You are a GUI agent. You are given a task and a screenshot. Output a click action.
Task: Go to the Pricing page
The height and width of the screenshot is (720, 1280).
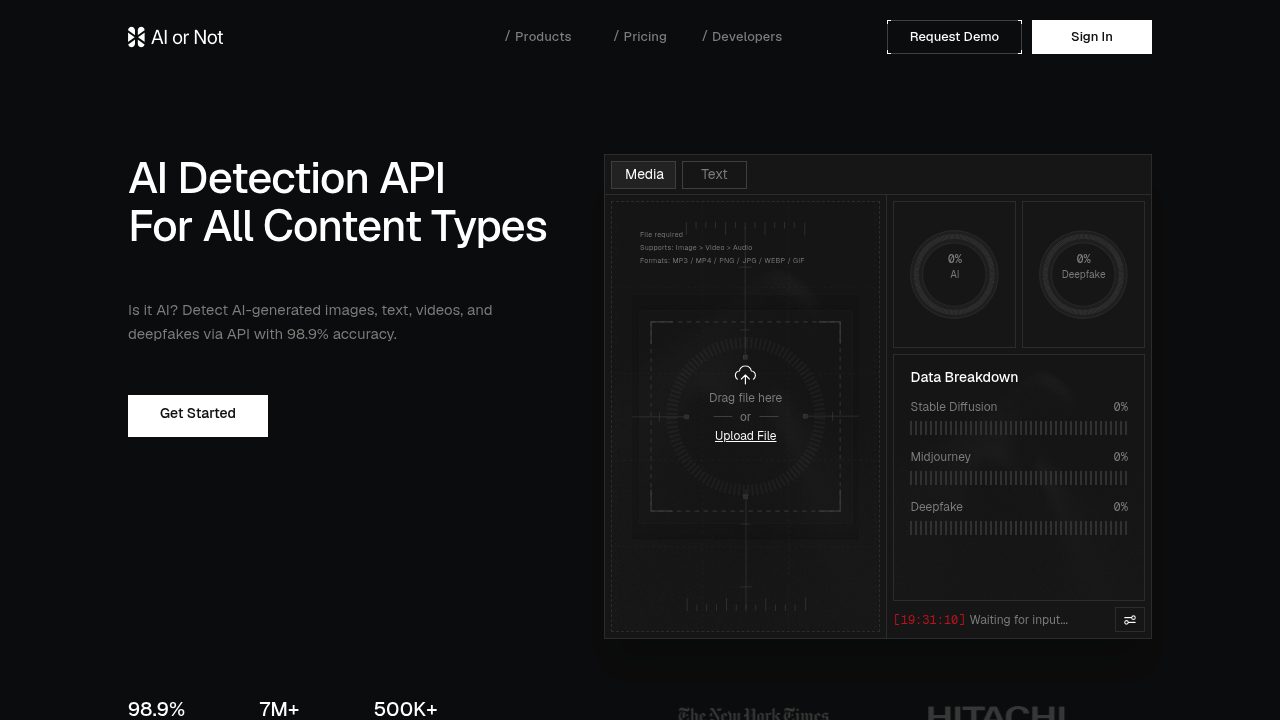[x=640, y=37]
